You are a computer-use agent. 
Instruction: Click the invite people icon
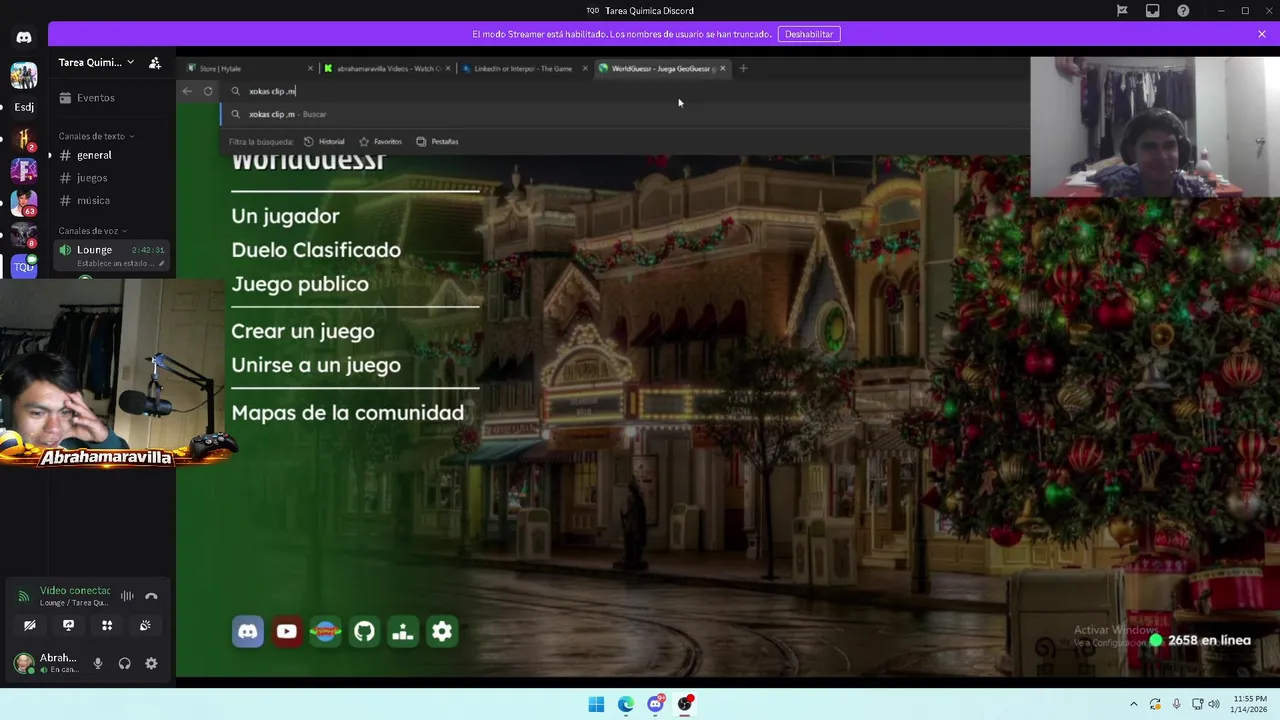155,62
